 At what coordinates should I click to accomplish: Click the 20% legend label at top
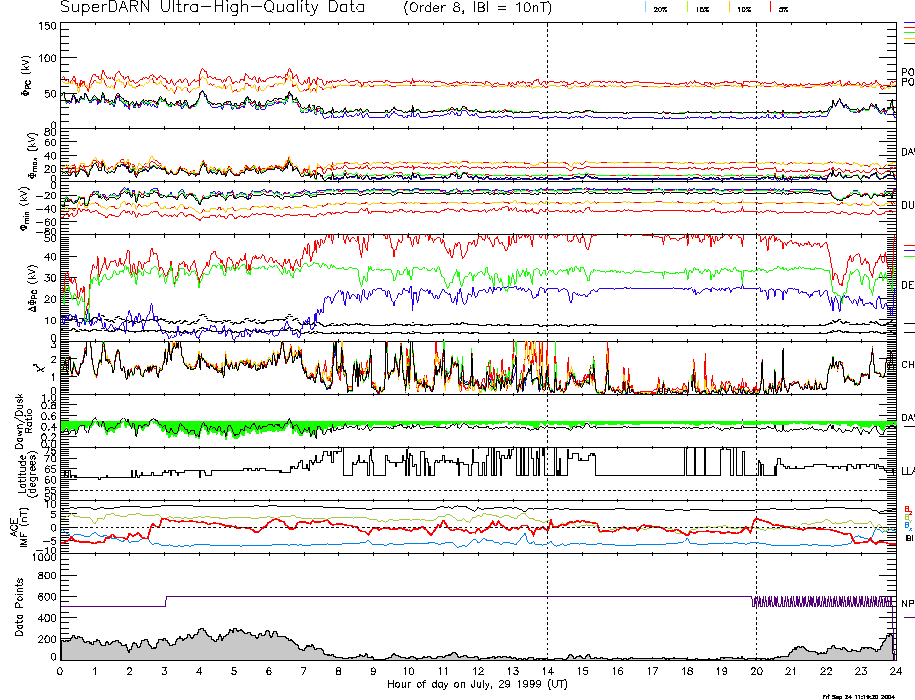[660, 9]
